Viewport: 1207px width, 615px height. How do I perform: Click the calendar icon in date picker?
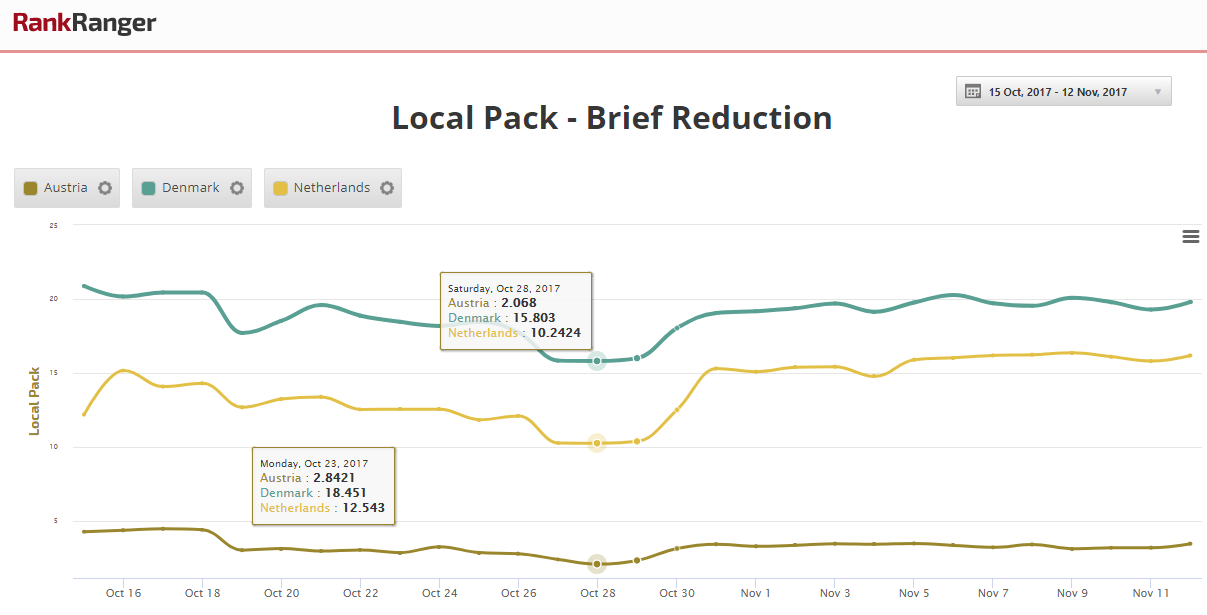pyautogui.click(x=972, y=92)
